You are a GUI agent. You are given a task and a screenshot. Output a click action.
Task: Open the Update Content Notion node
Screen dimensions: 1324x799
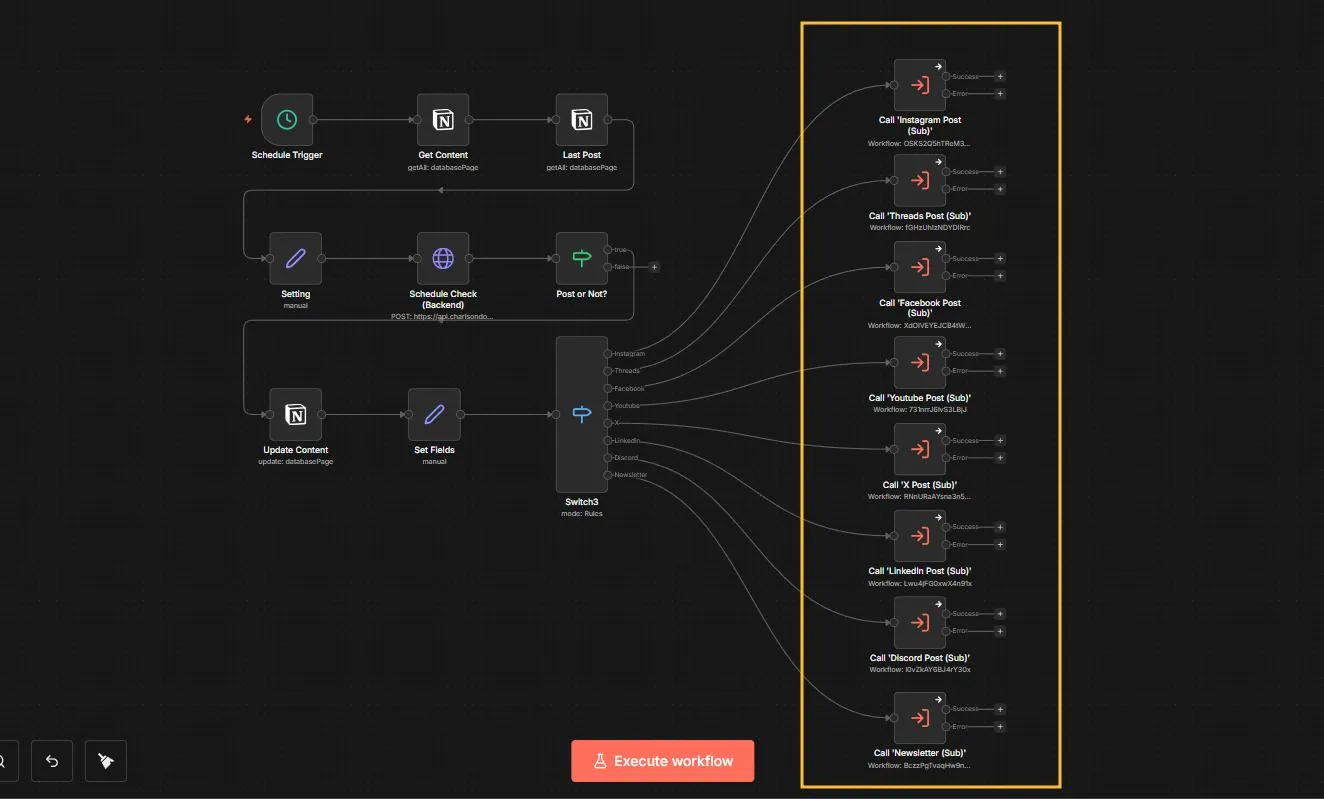coord(295,414)
